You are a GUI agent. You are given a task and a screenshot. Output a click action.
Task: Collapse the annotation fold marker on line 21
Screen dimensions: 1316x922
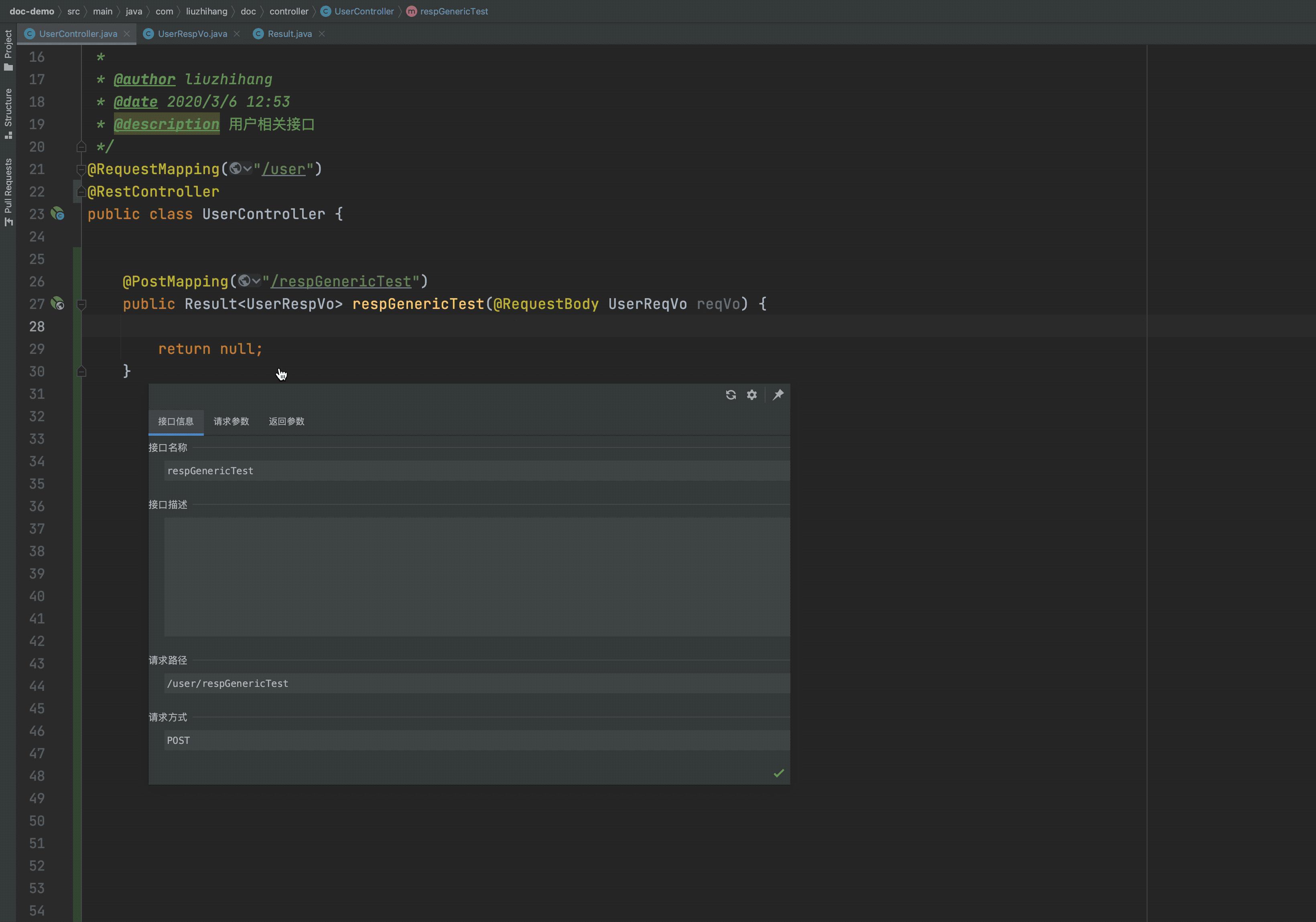81,170
